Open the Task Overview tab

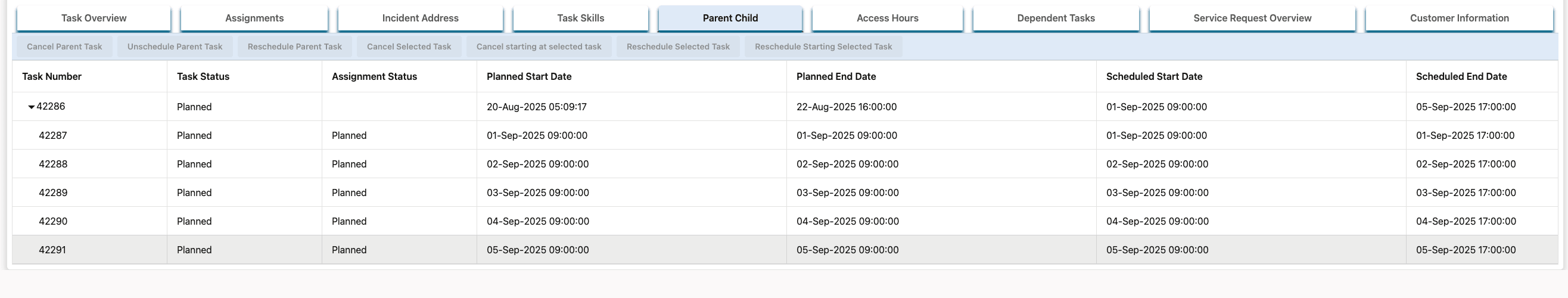pyautogui.click(x=94, y=18)
